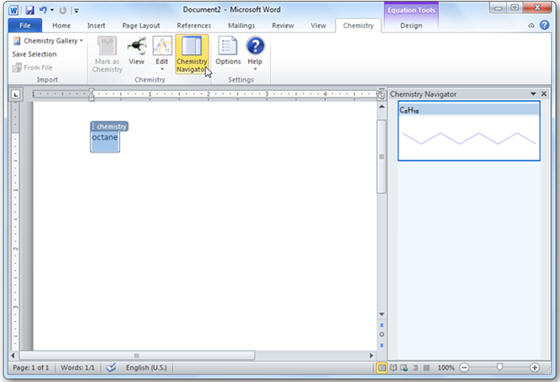560x382 pixels.
Task: Click the Edit chemistry button
Action: pos(162,50)
